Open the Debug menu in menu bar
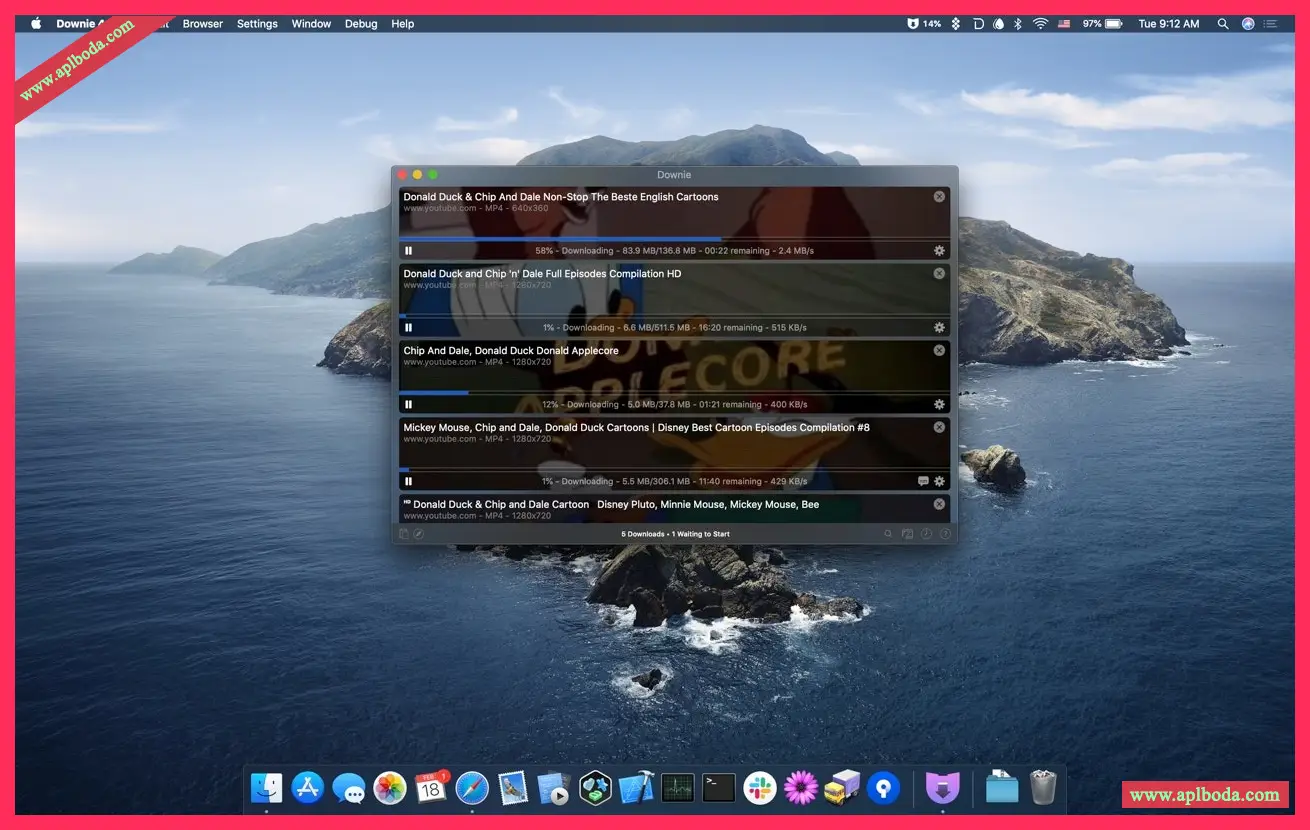This screenshot has width=1310, height=830. pyautogui.click(x=361, y=24)
